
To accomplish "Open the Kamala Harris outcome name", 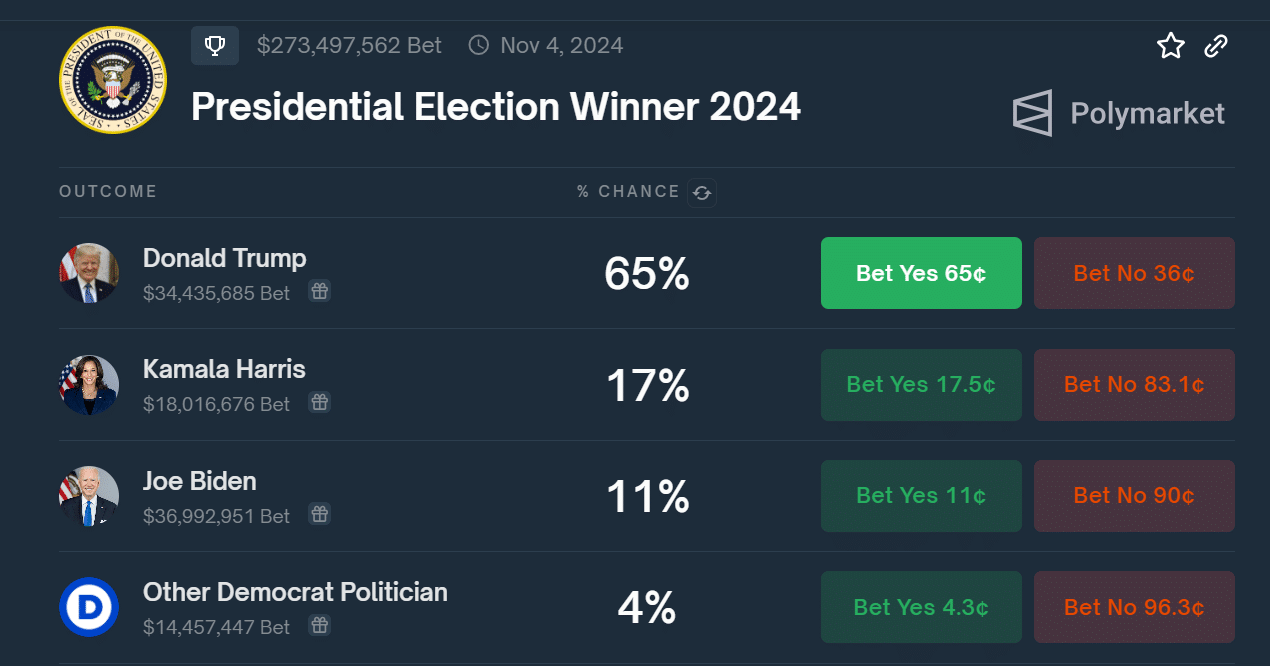I will tap(224, 369).
